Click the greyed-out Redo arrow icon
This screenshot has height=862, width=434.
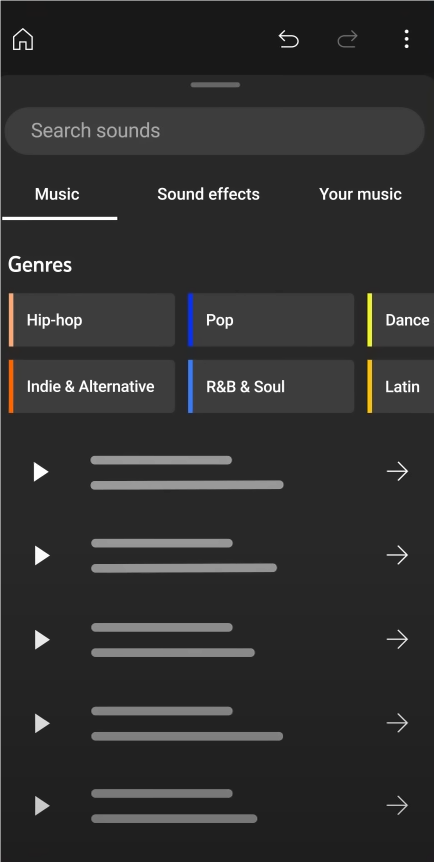[x=347, y=39]
